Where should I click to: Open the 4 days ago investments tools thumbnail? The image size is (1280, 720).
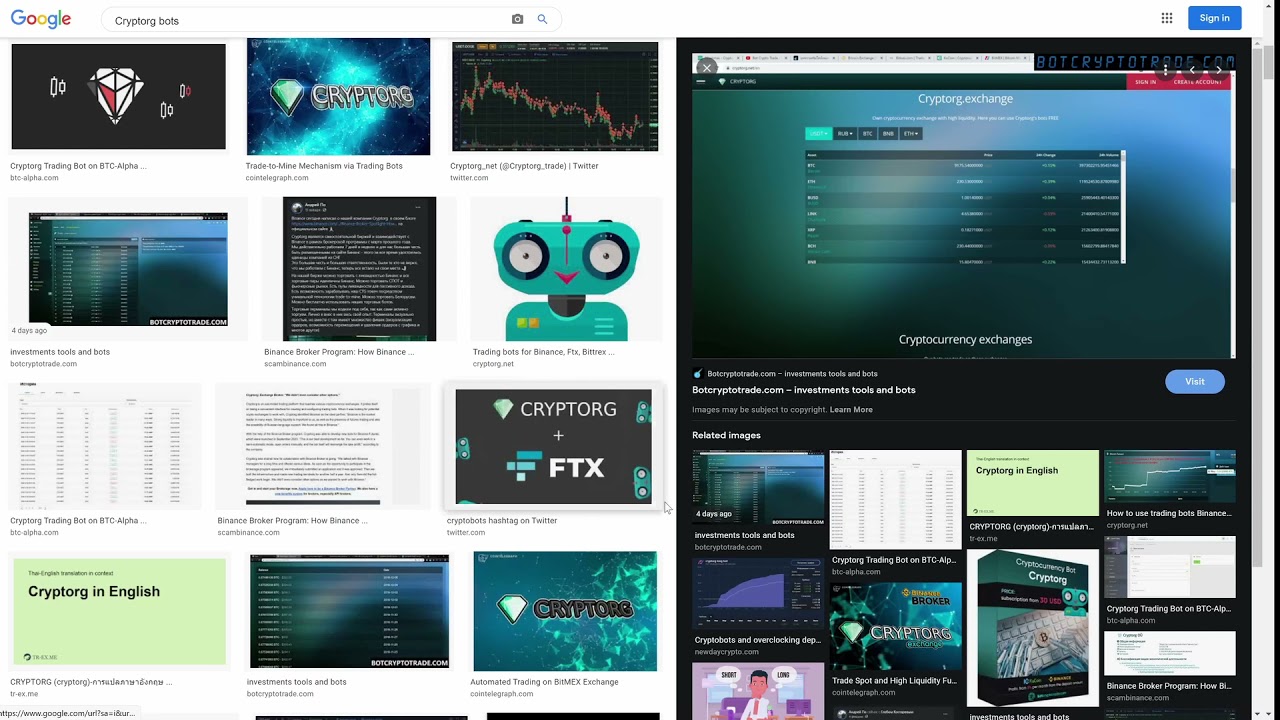click(128, 269)
